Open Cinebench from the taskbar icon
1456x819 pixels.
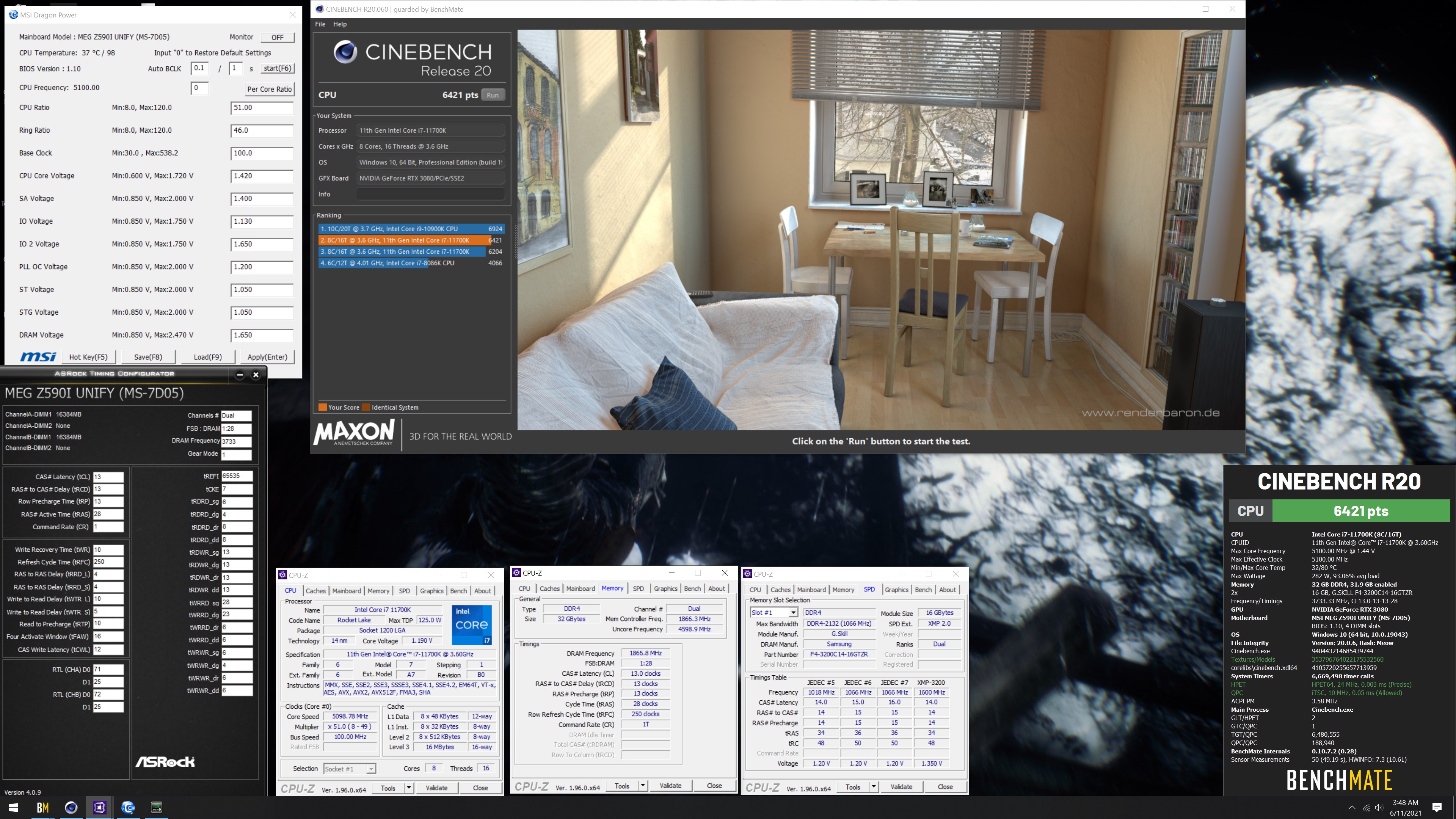(x=71, y=807)
